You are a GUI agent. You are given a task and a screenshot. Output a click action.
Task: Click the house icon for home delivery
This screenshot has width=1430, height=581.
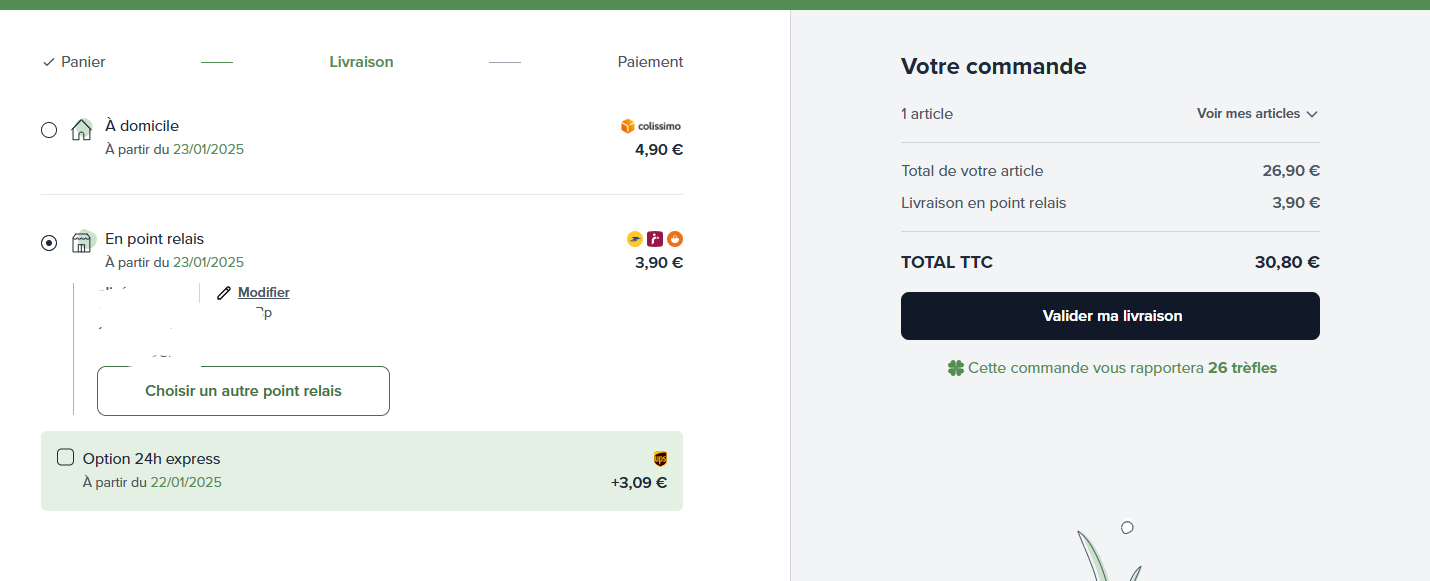click(82, 130)
